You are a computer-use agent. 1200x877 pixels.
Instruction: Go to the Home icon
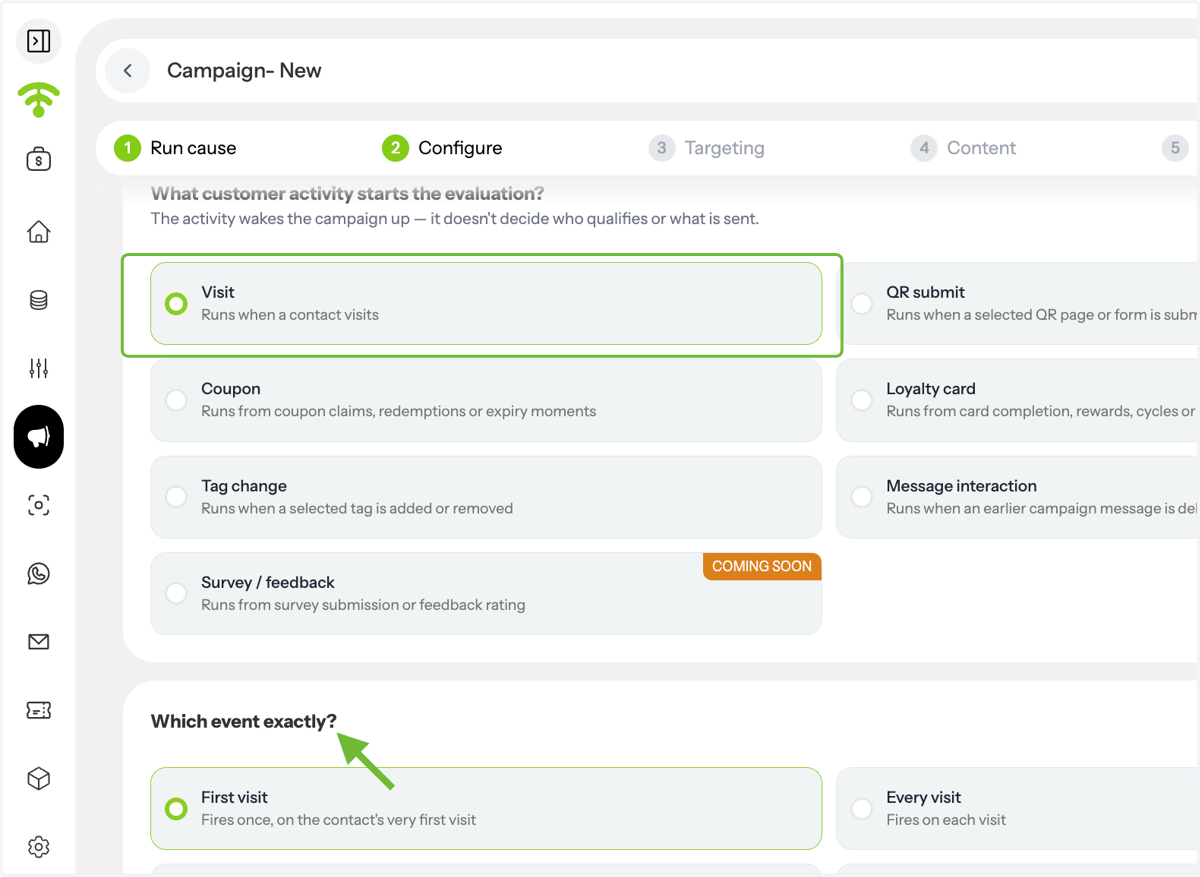pyautogui.click(x=39, y=232)
